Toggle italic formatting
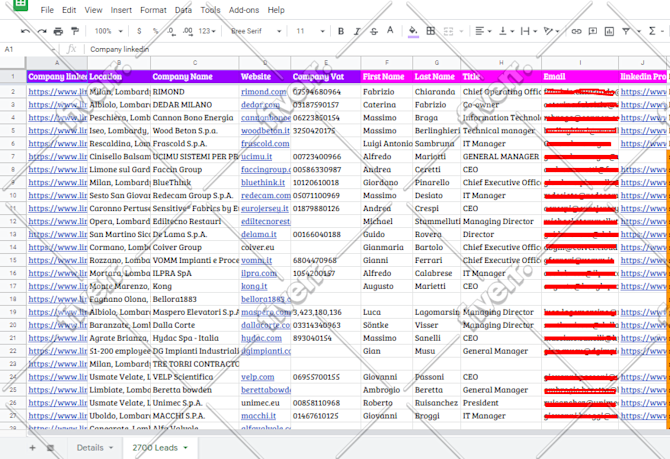The height and width of the screenshot is (459, 670). point(357,31)
